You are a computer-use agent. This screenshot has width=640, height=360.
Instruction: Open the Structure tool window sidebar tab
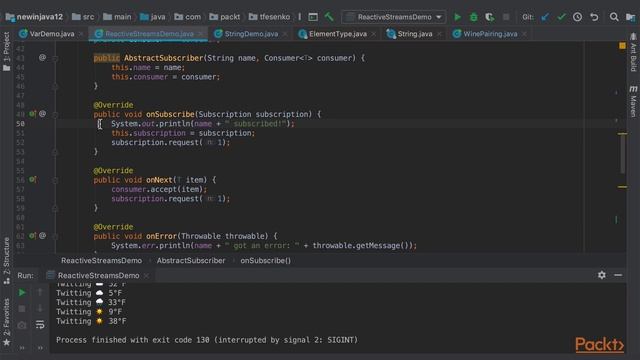coord(6,261)
